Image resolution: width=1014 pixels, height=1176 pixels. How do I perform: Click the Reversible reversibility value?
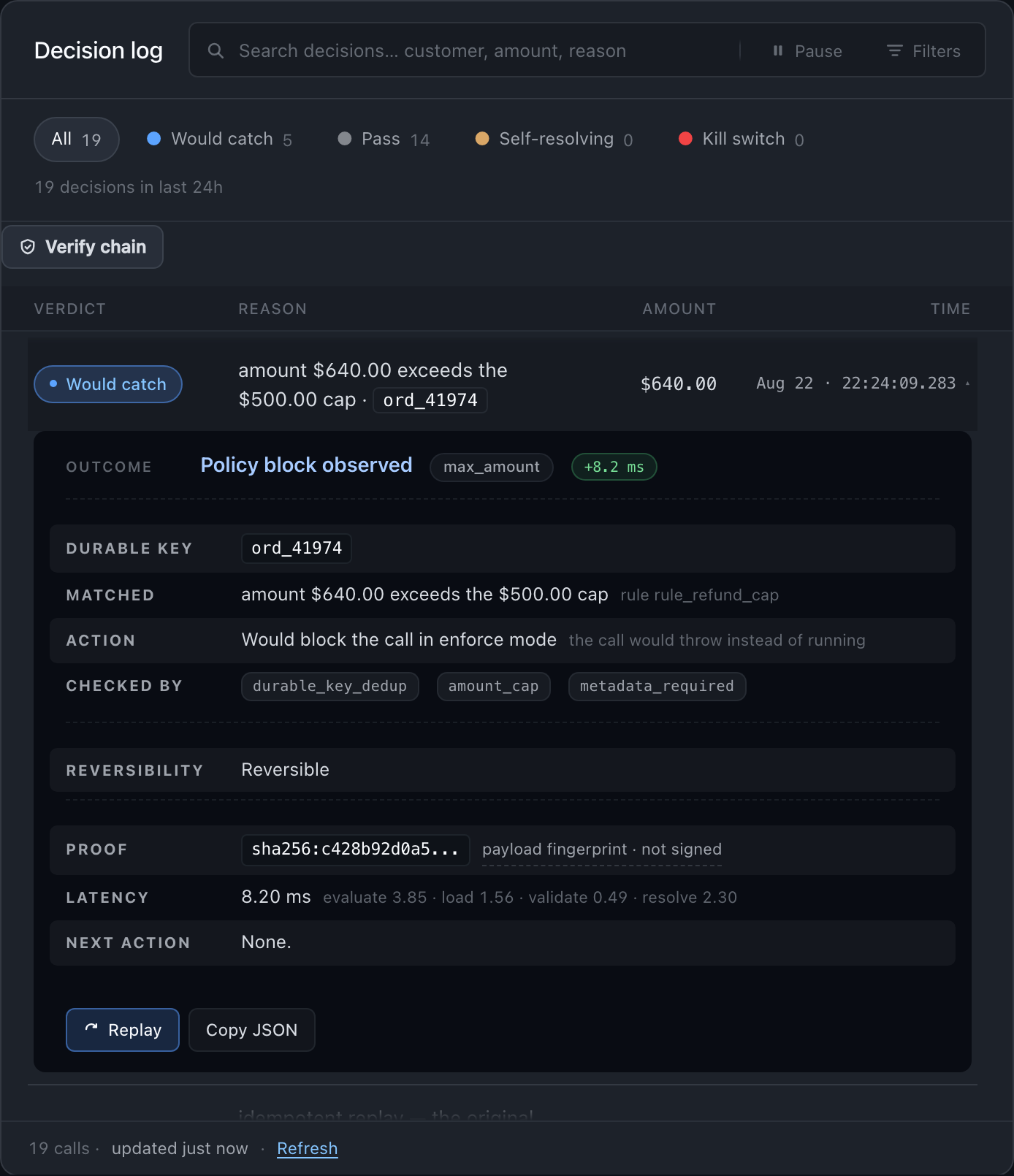[286, 770]
